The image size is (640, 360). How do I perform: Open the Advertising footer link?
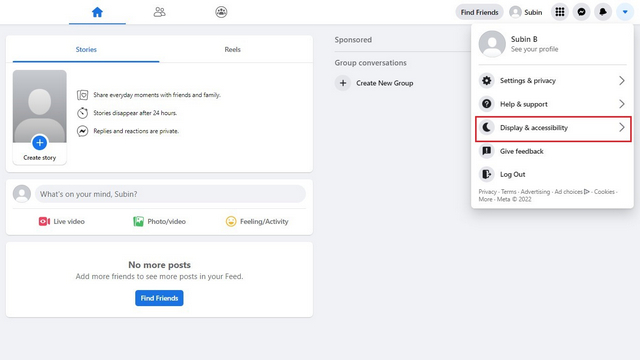click(535, 192)
